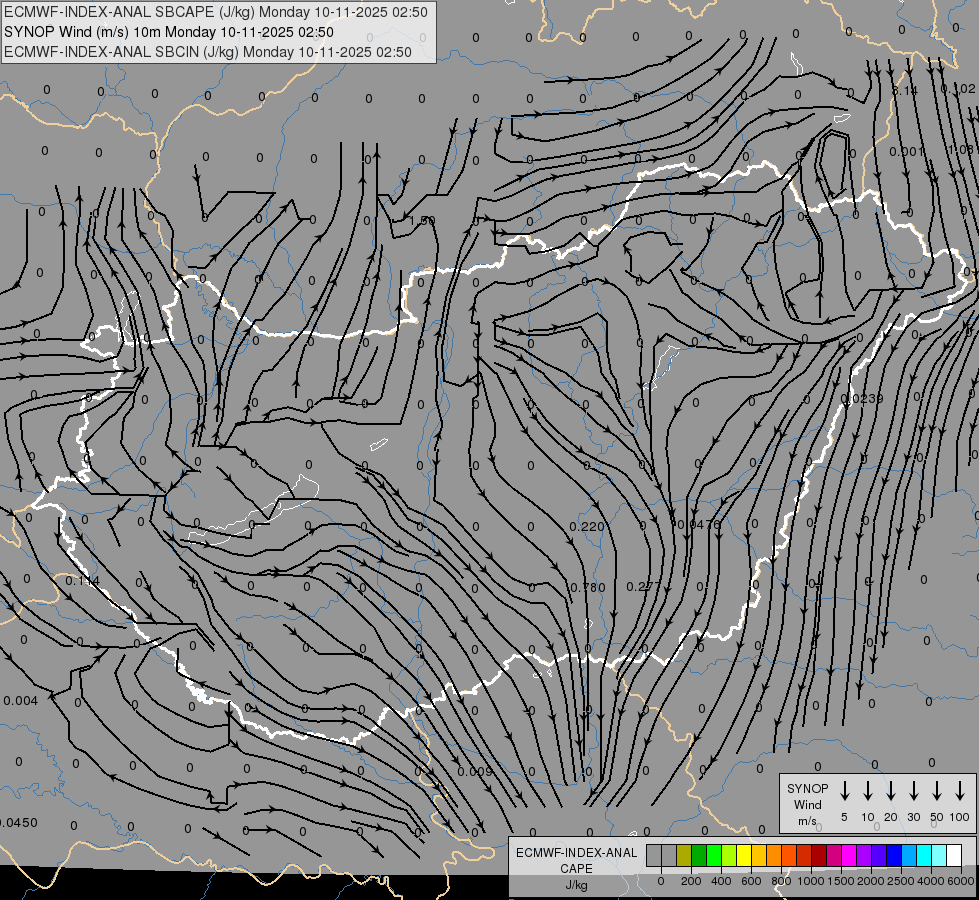Screen dimensions: 979x900
Task: Click the 30 m/s wind arrow in legend
Action: 913,791
